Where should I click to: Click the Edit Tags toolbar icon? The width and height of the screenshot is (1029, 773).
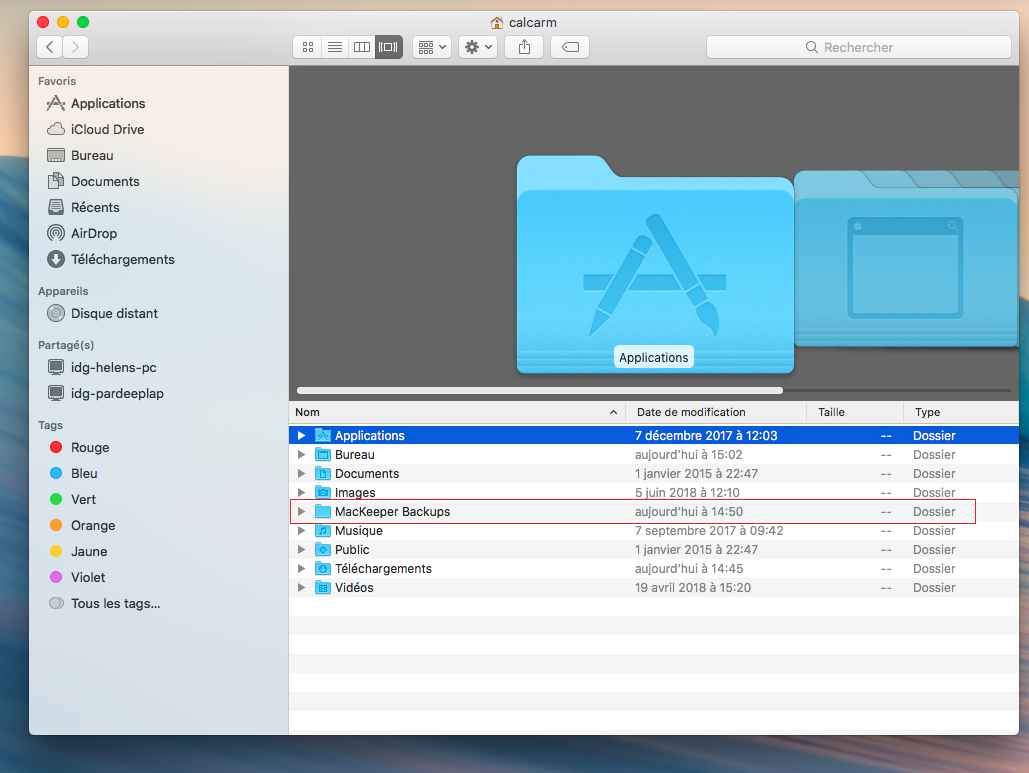click(570, 47)
